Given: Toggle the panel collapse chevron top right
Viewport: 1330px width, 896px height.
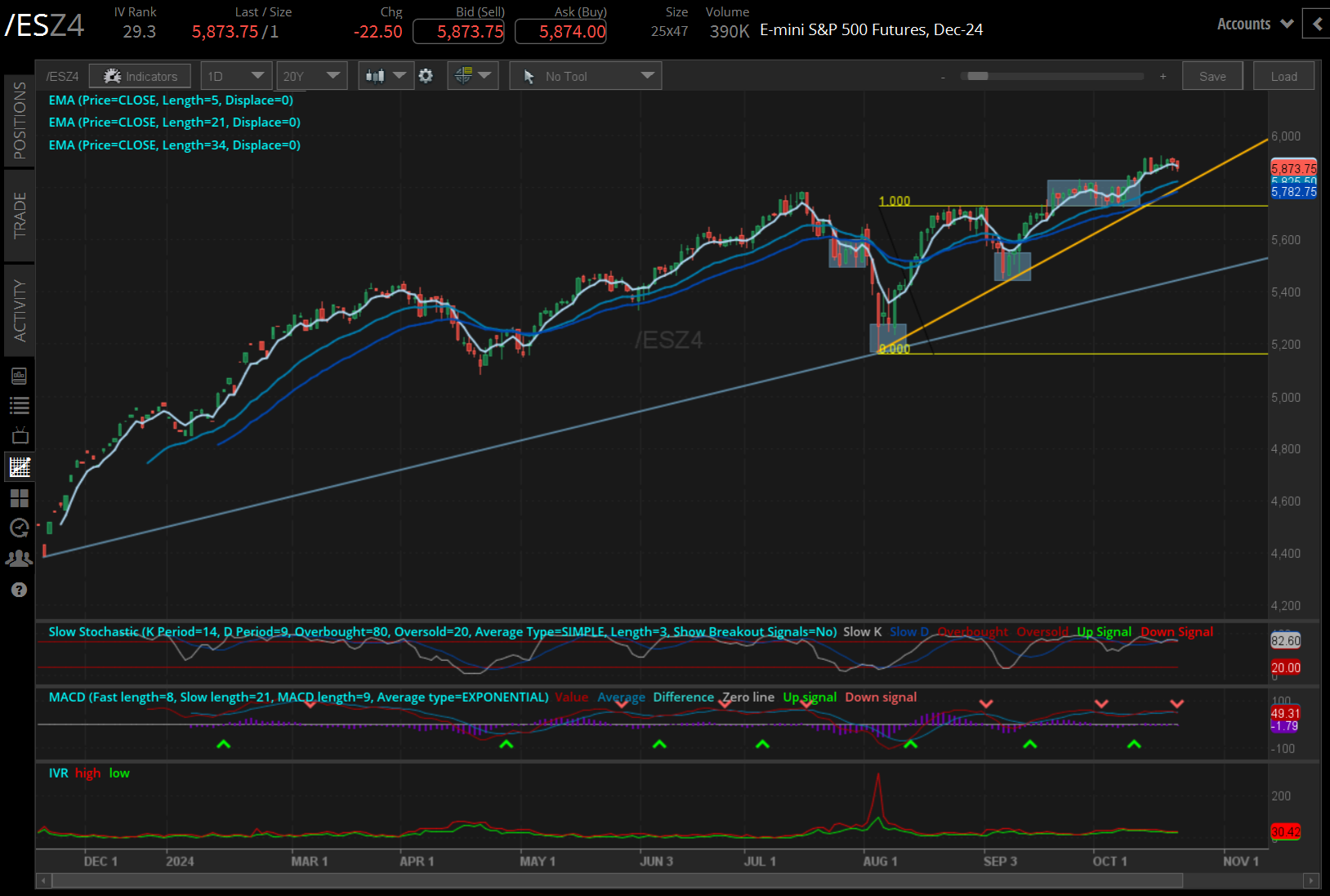Looking at the screenshot, I should click(1316, 24).
